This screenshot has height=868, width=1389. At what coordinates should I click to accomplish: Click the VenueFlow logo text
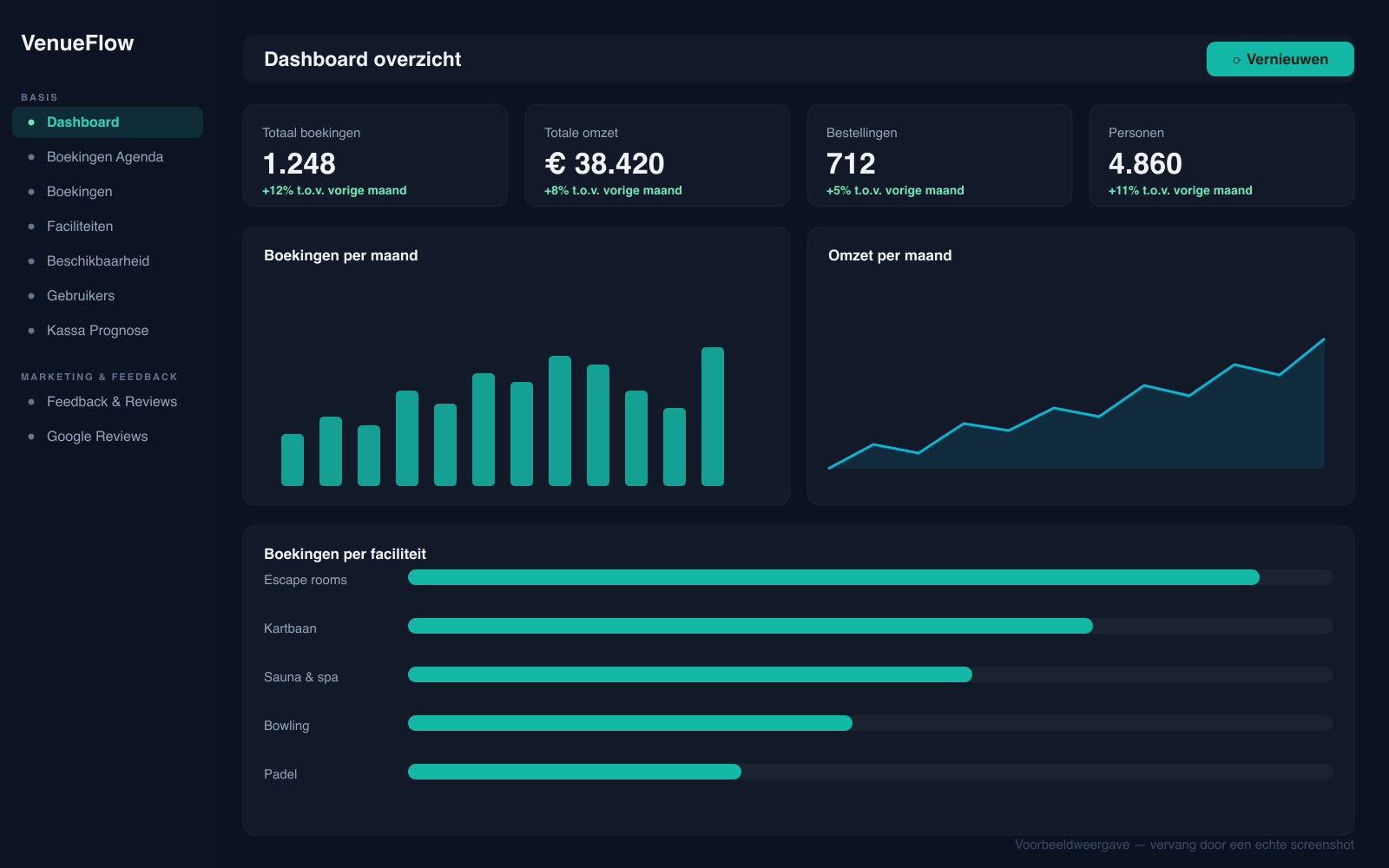pos(77,43)
